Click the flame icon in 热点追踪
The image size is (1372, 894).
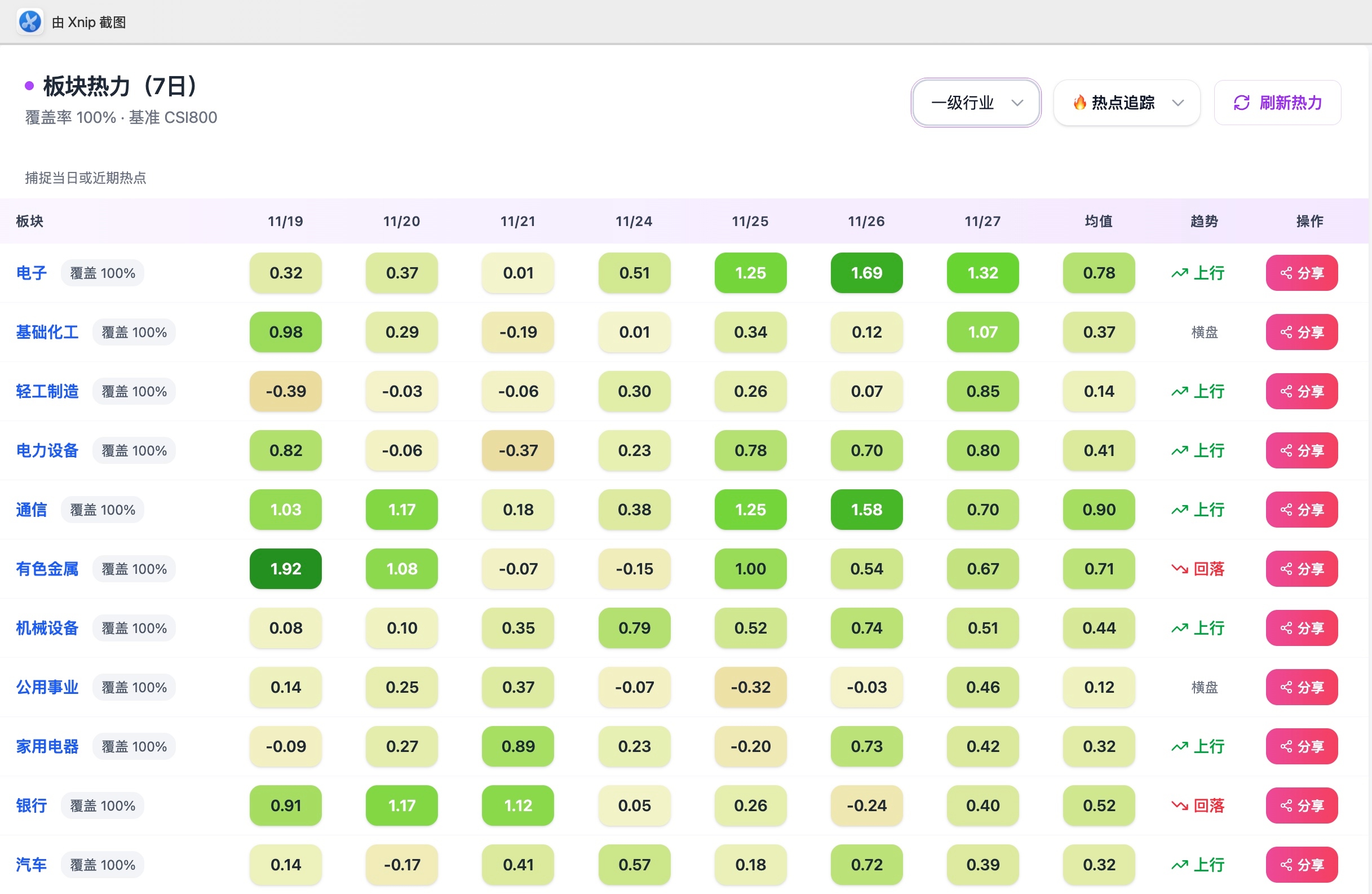coord(1079,103)
